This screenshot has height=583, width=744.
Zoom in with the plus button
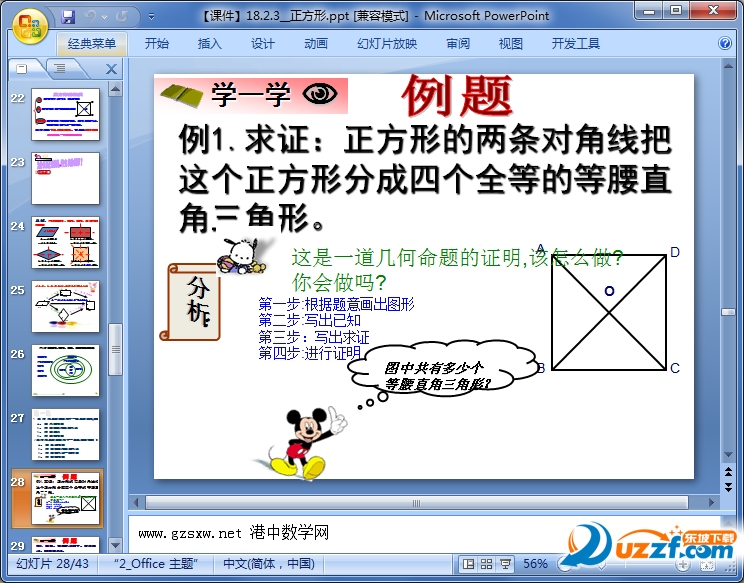coord(682,564)
